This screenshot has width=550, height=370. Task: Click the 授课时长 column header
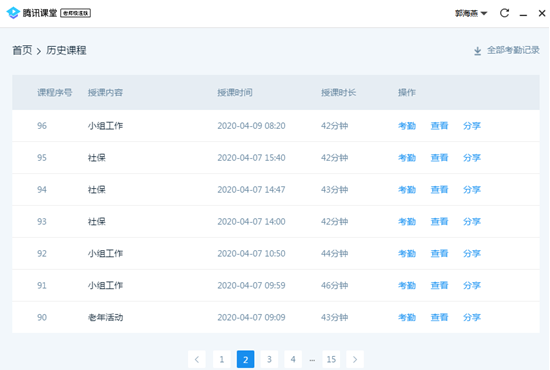click(x=338, y=93)
